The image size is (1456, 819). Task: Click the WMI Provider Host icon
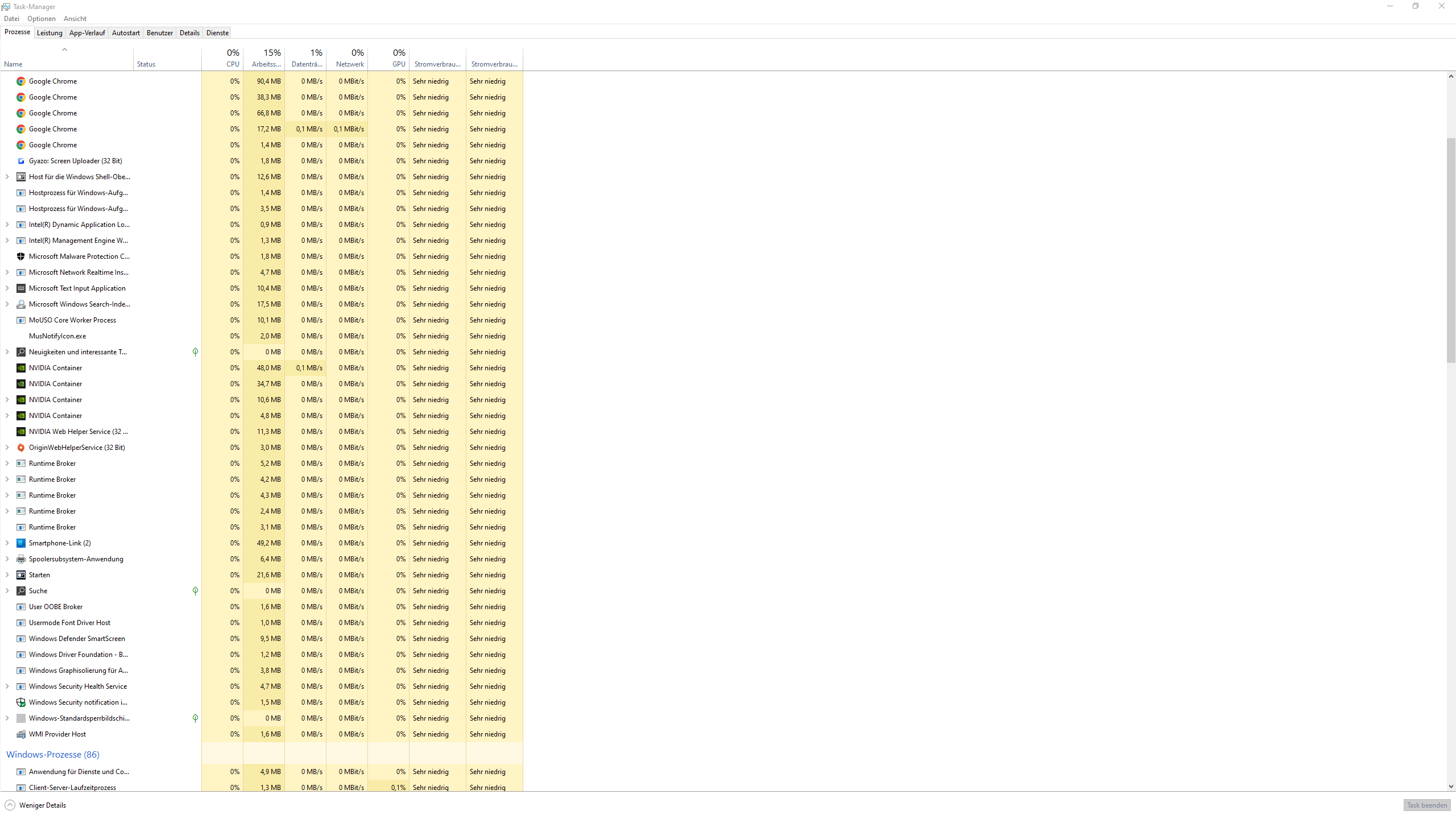tap(21, 734)
